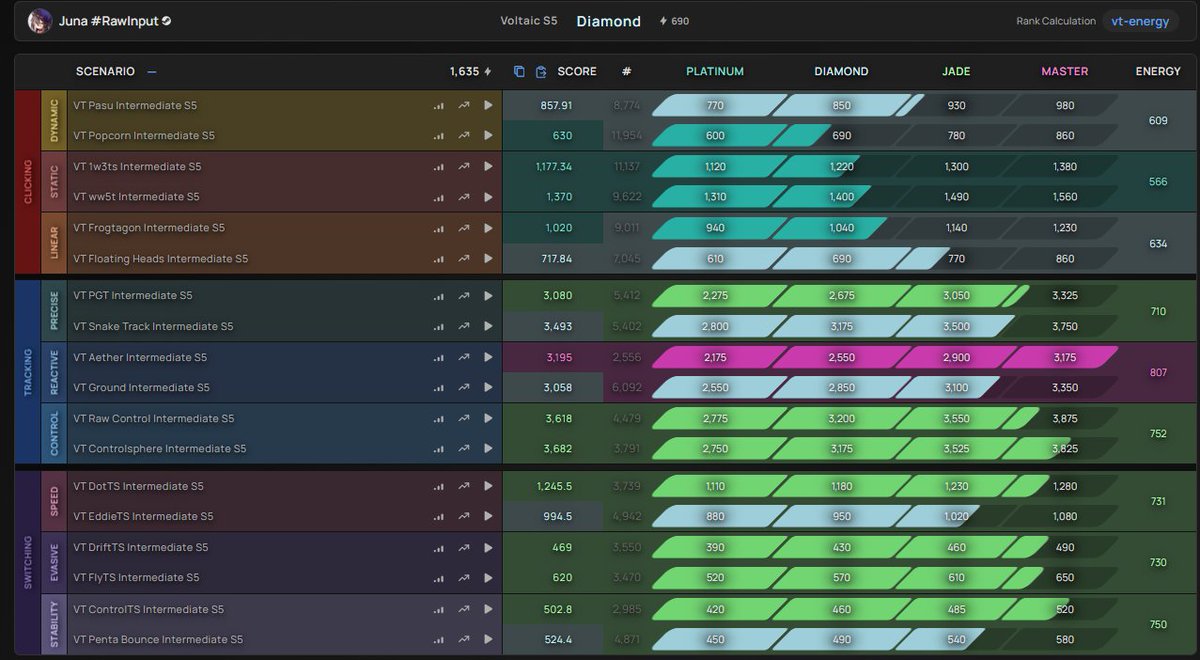The image size is (1200, 660).
Task: View trend graph for VT Penta Bounce Intermediate S5
Action: click(x=463, y=639)
